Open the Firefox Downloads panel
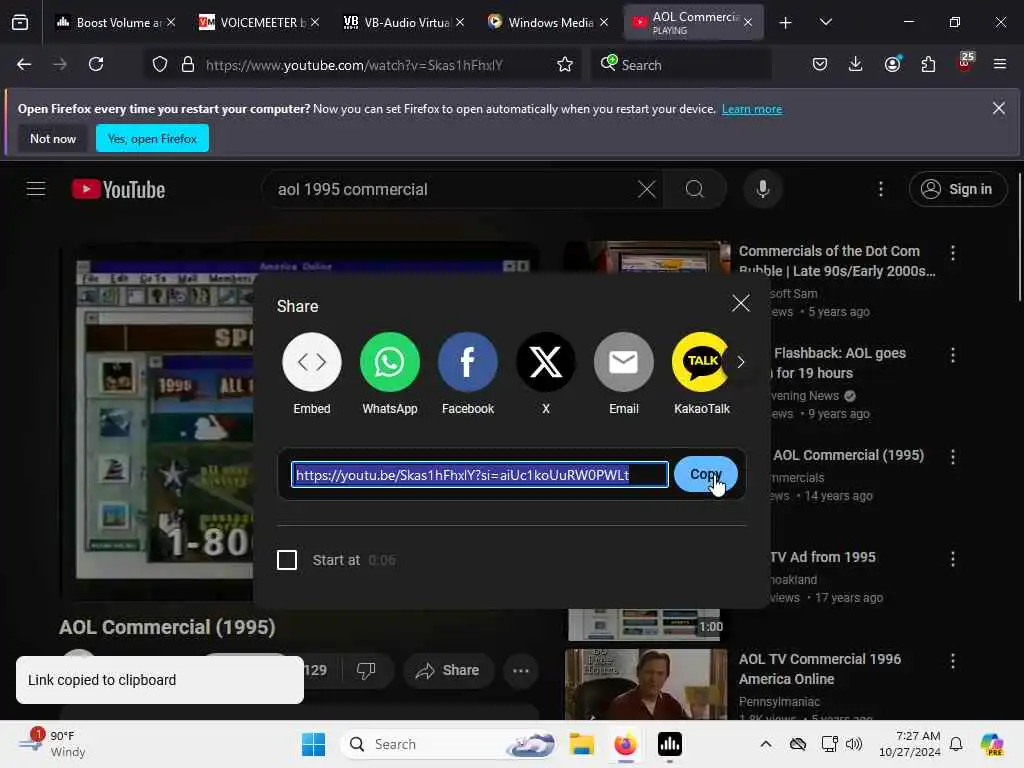 856,64
